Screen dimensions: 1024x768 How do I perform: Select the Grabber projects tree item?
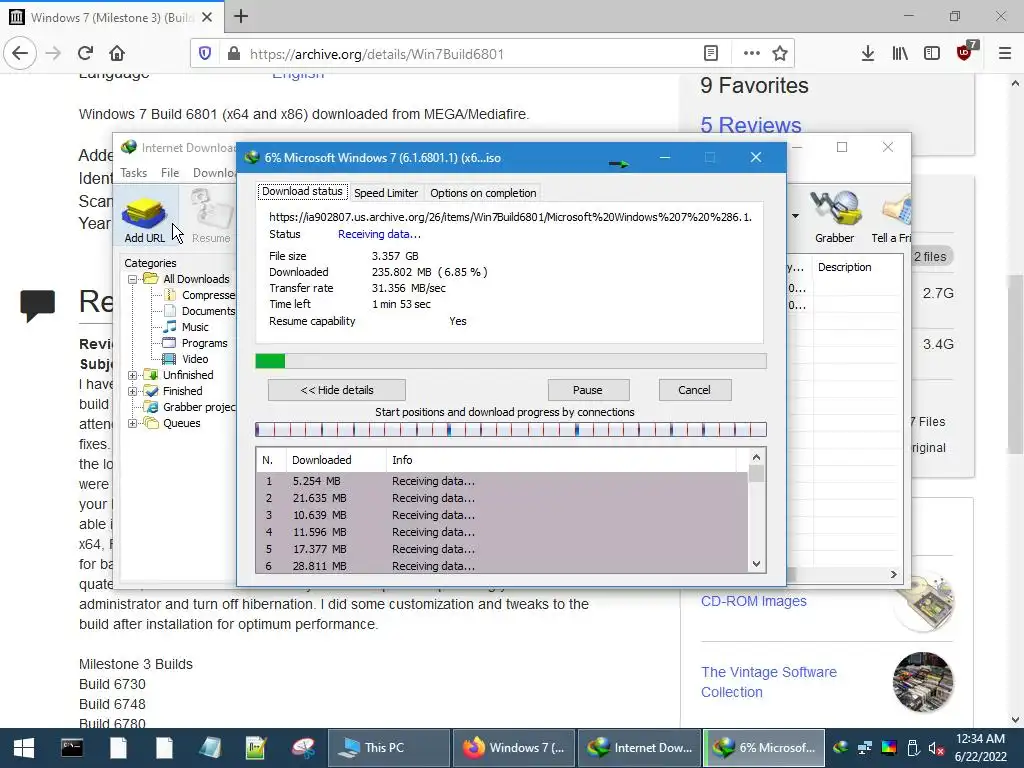point(191,407)
